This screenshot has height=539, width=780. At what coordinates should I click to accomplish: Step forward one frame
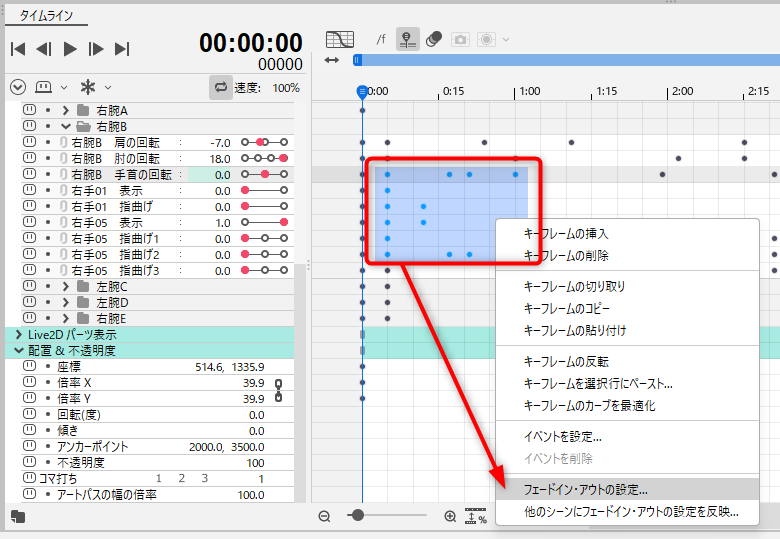point(96,48)
